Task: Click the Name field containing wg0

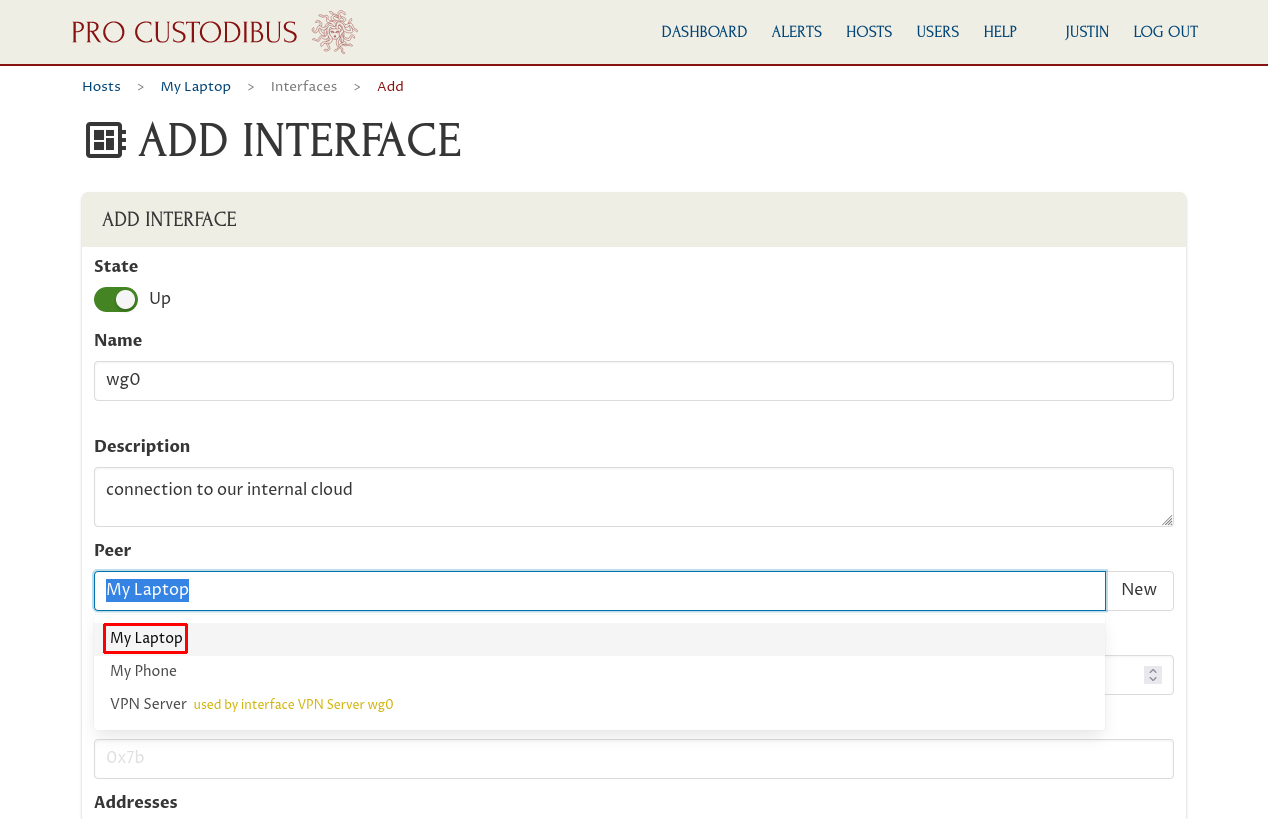Action: pyautogui.click(x=634, y=381)
